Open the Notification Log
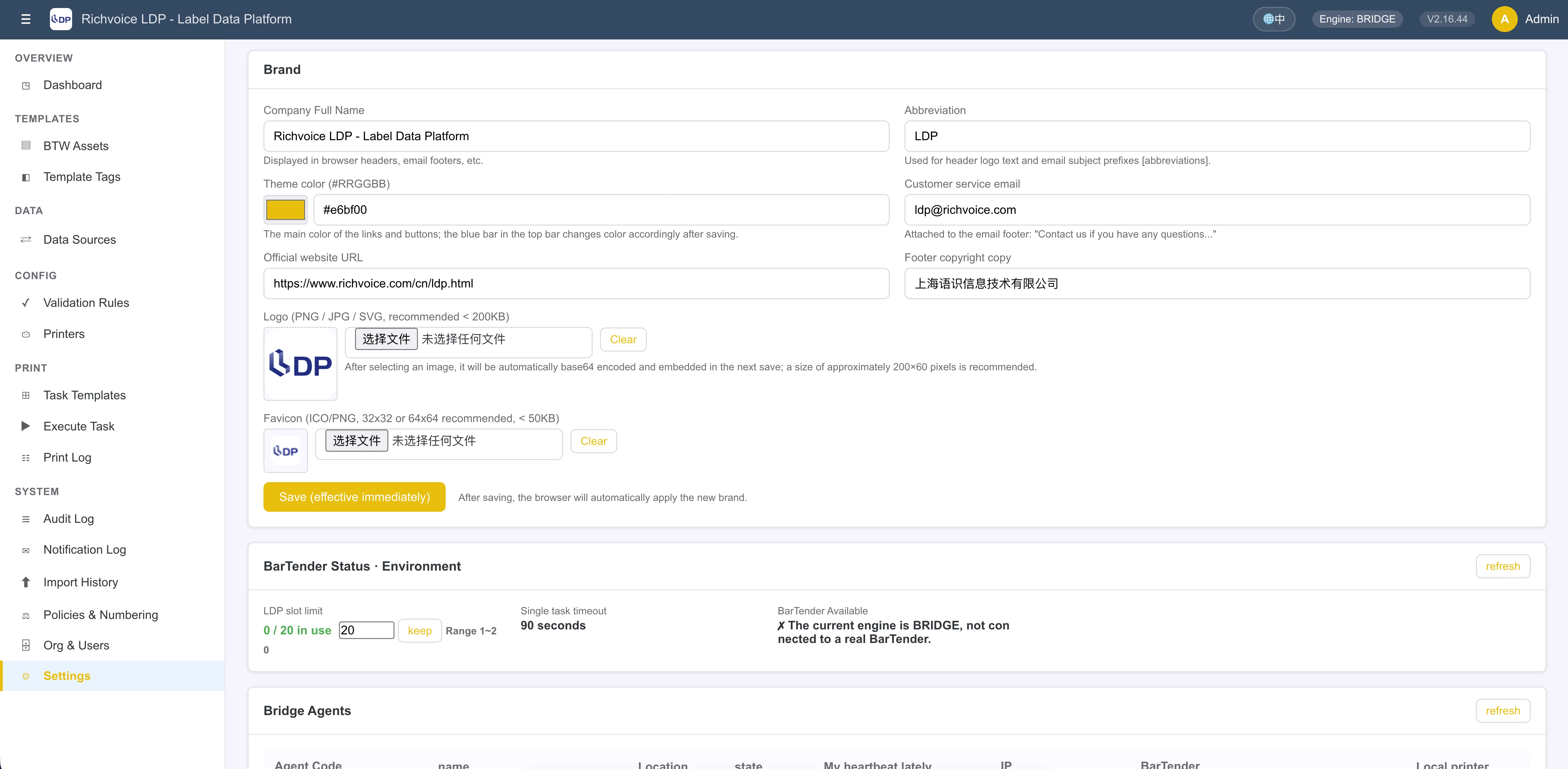1568x769 pixels. click(112, 550)
